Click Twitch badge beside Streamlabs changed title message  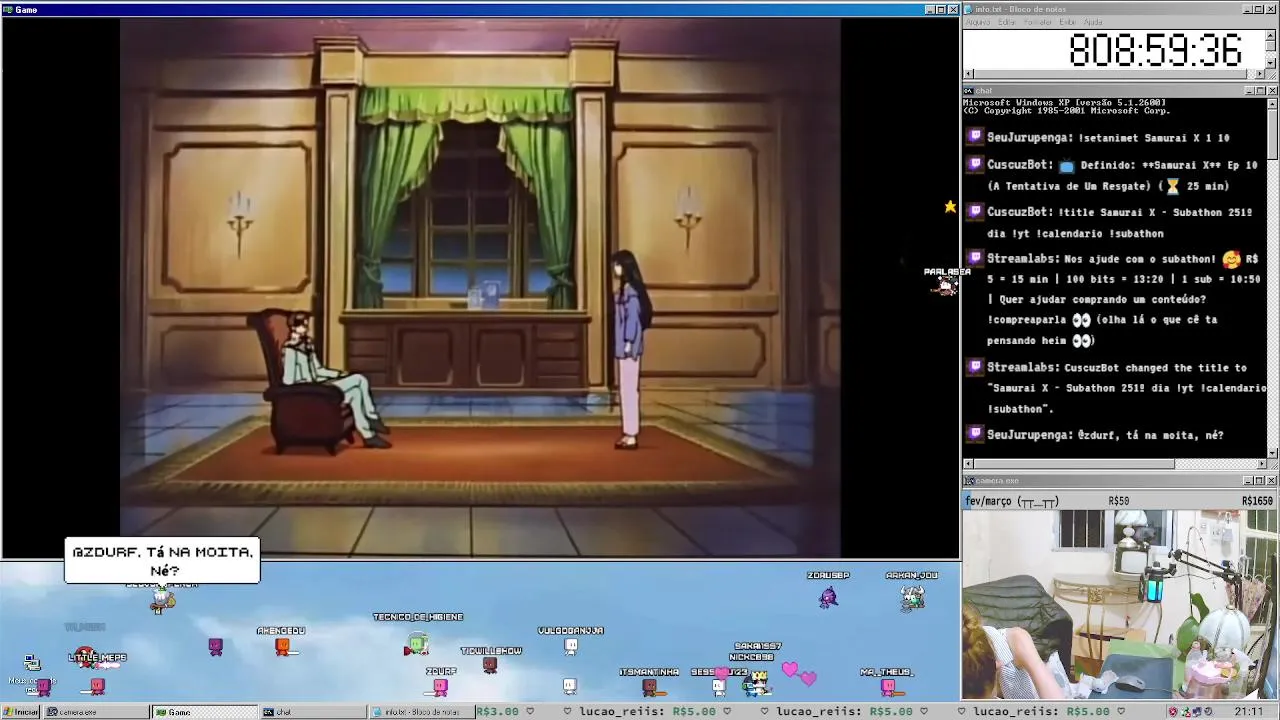coord(975,367)
